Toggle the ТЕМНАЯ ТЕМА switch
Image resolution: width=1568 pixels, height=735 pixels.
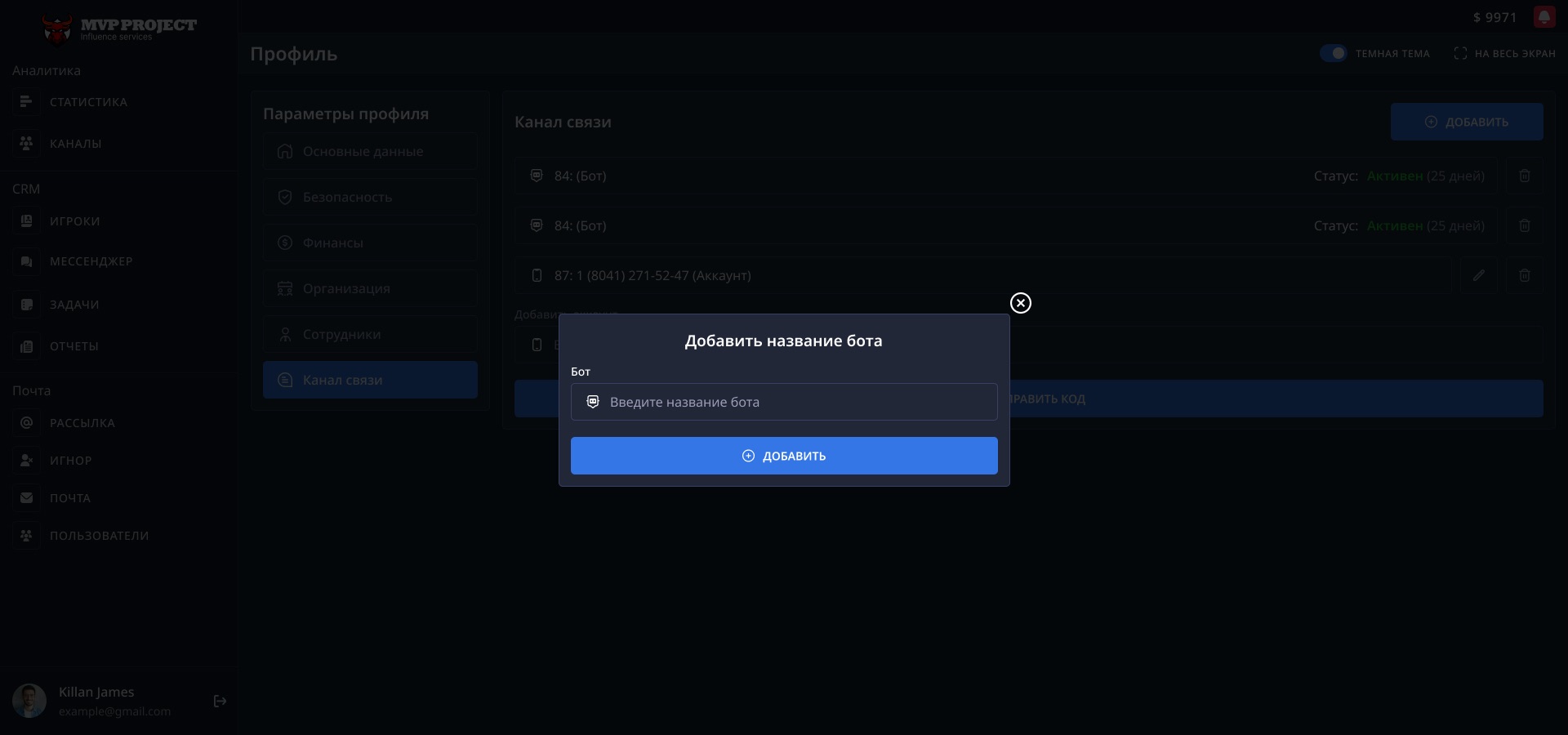tap(1333, 53)
